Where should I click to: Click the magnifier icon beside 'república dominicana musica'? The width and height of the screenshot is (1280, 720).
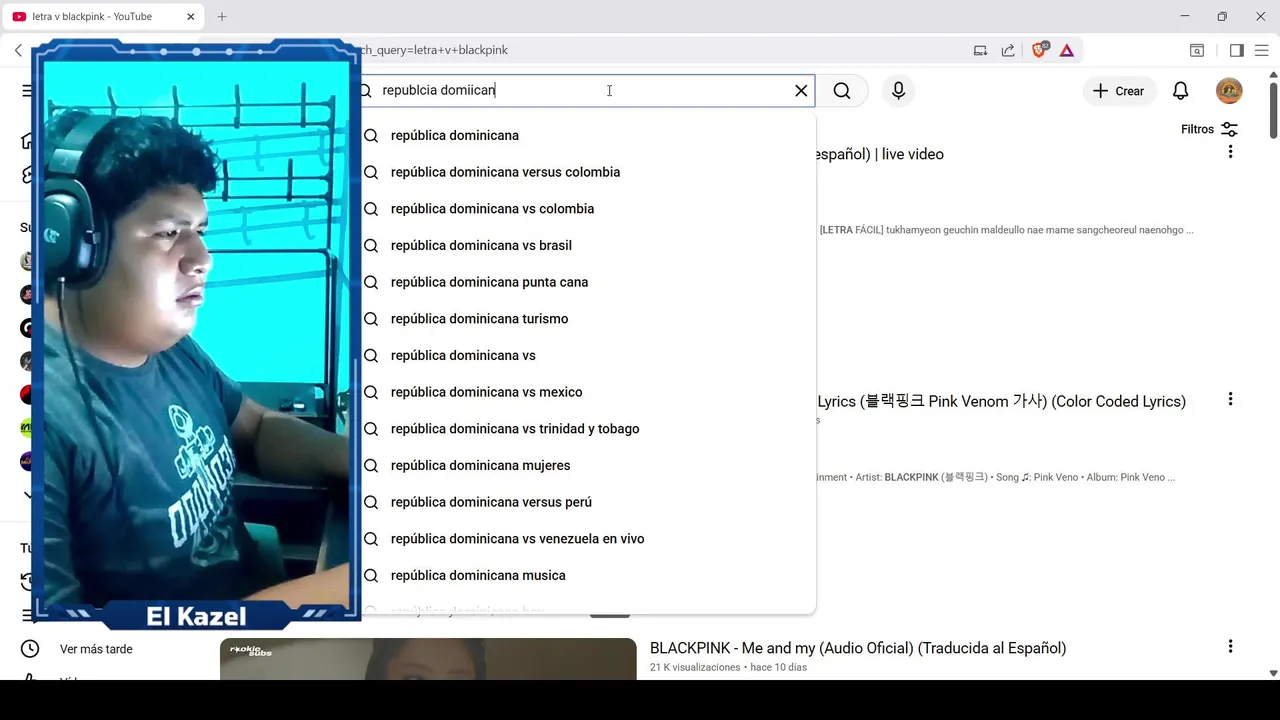pos(371,575)
